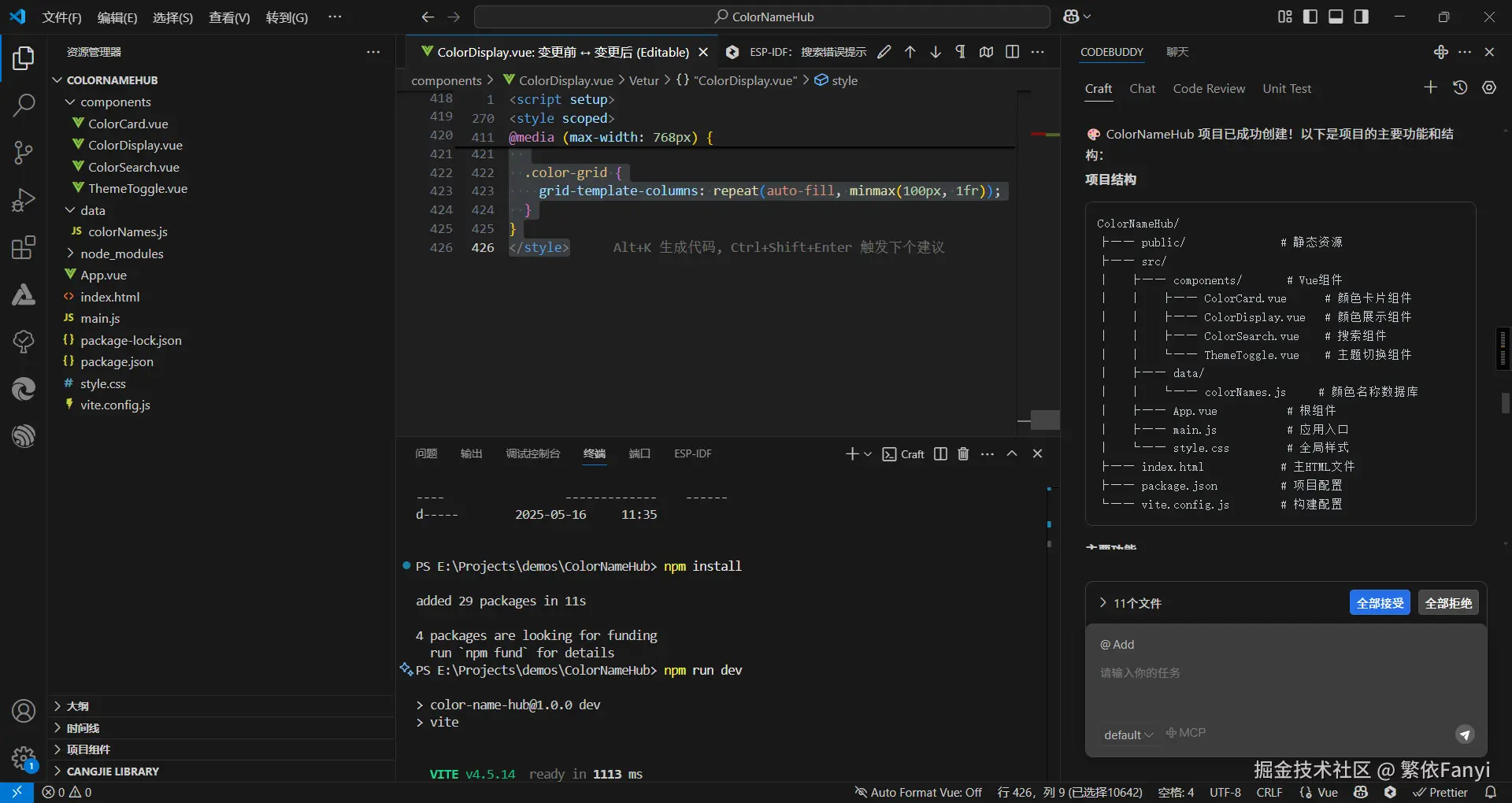The height and width of the screenshot is (803, 1512).
Task: Create new terminal with plus icon
Action: click(851, 454)
